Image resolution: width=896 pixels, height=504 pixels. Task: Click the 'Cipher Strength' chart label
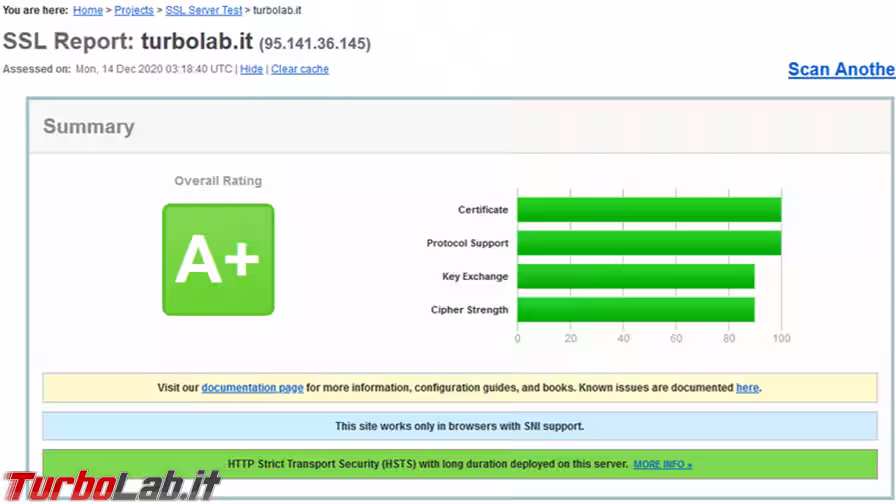469,310
